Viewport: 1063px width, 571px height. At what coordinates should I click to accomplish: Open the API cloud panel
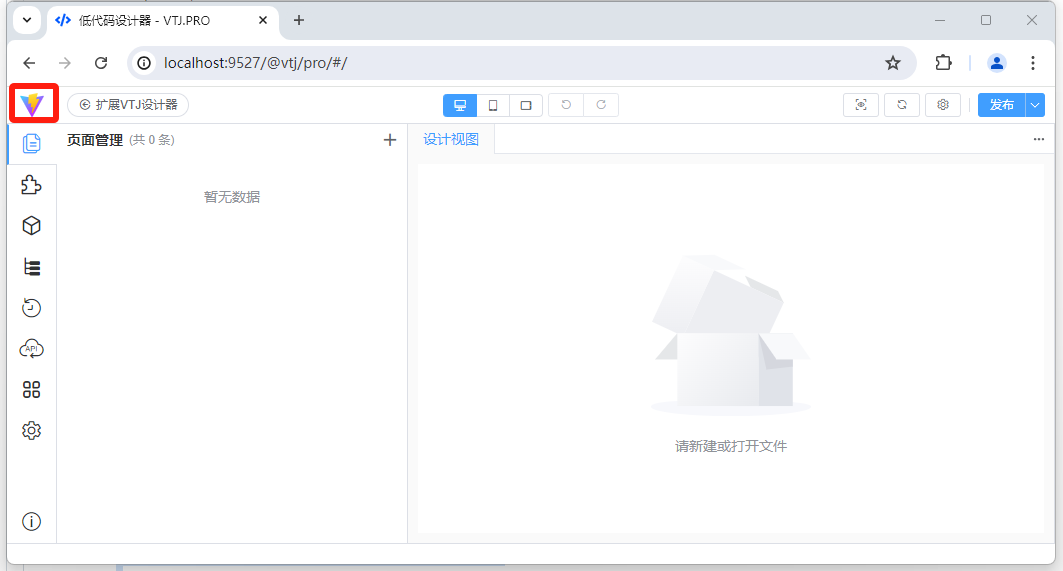32,349
